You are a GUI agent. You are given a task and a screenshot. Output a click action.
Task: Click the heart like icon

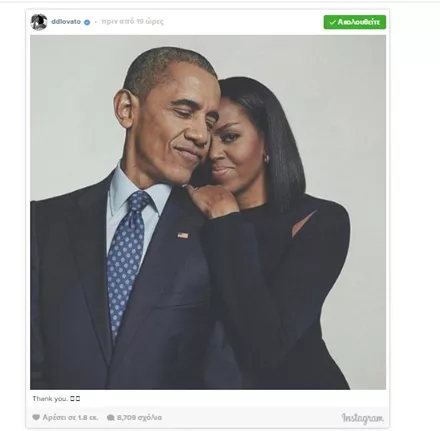coord(36,417)
